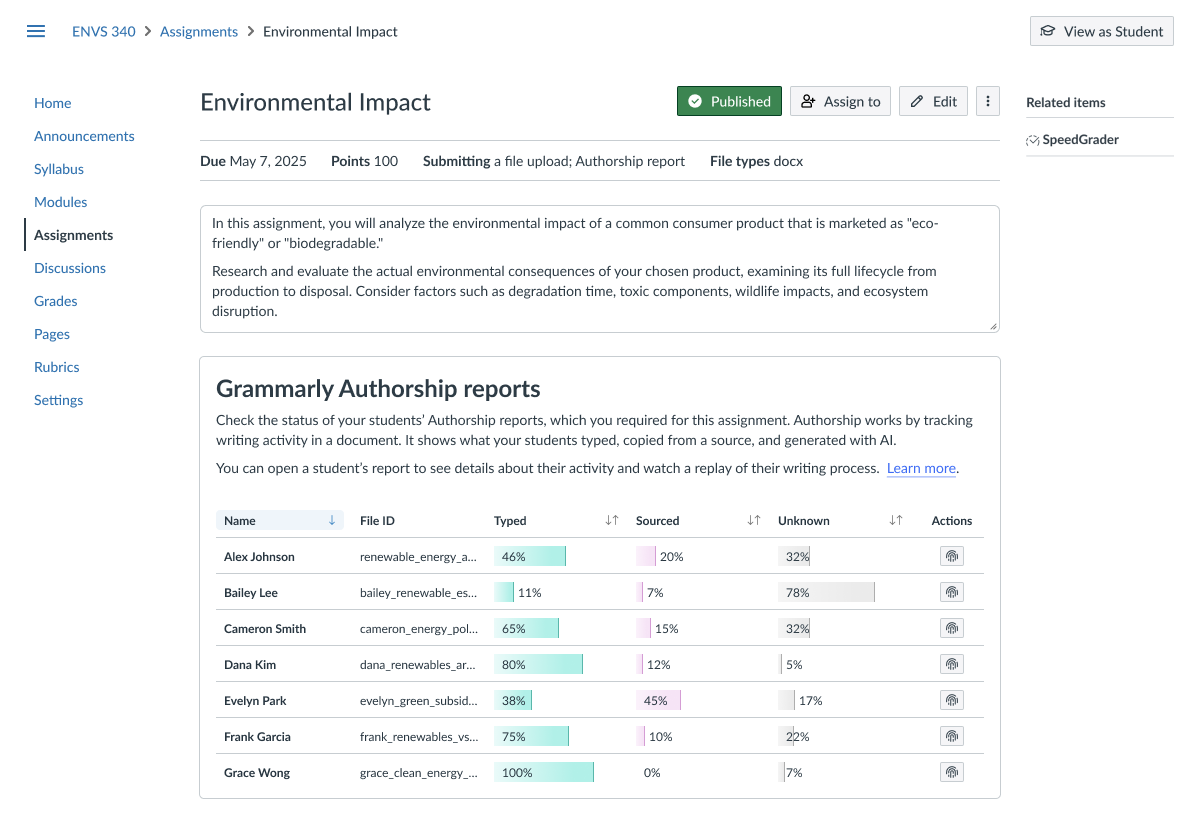Open SpeedGrader link
The width and height of the screenshot is (1198, 832).
(1080, 140)
